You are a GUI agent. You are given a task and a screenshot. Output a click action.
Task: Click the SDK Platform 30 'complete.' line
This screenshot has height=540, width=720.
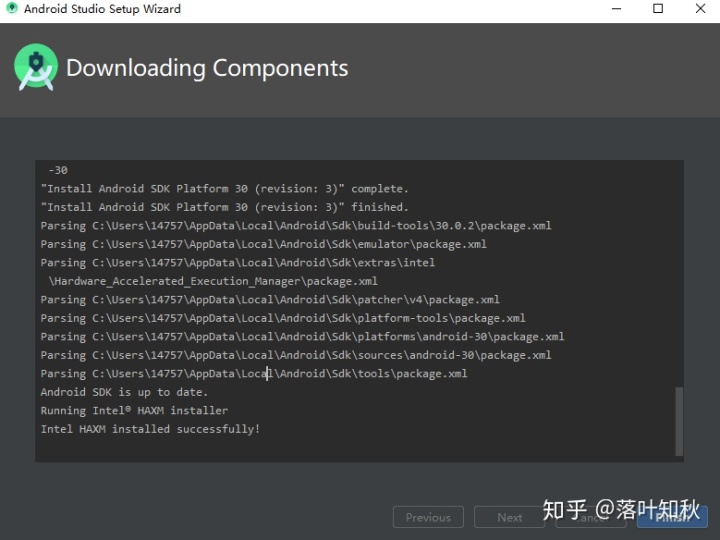224,189
